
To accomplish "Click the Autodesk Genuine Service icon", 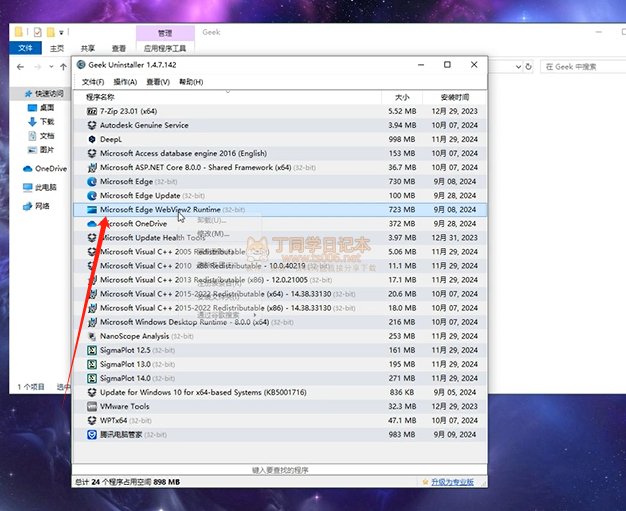I will click(x=92, y=125).
